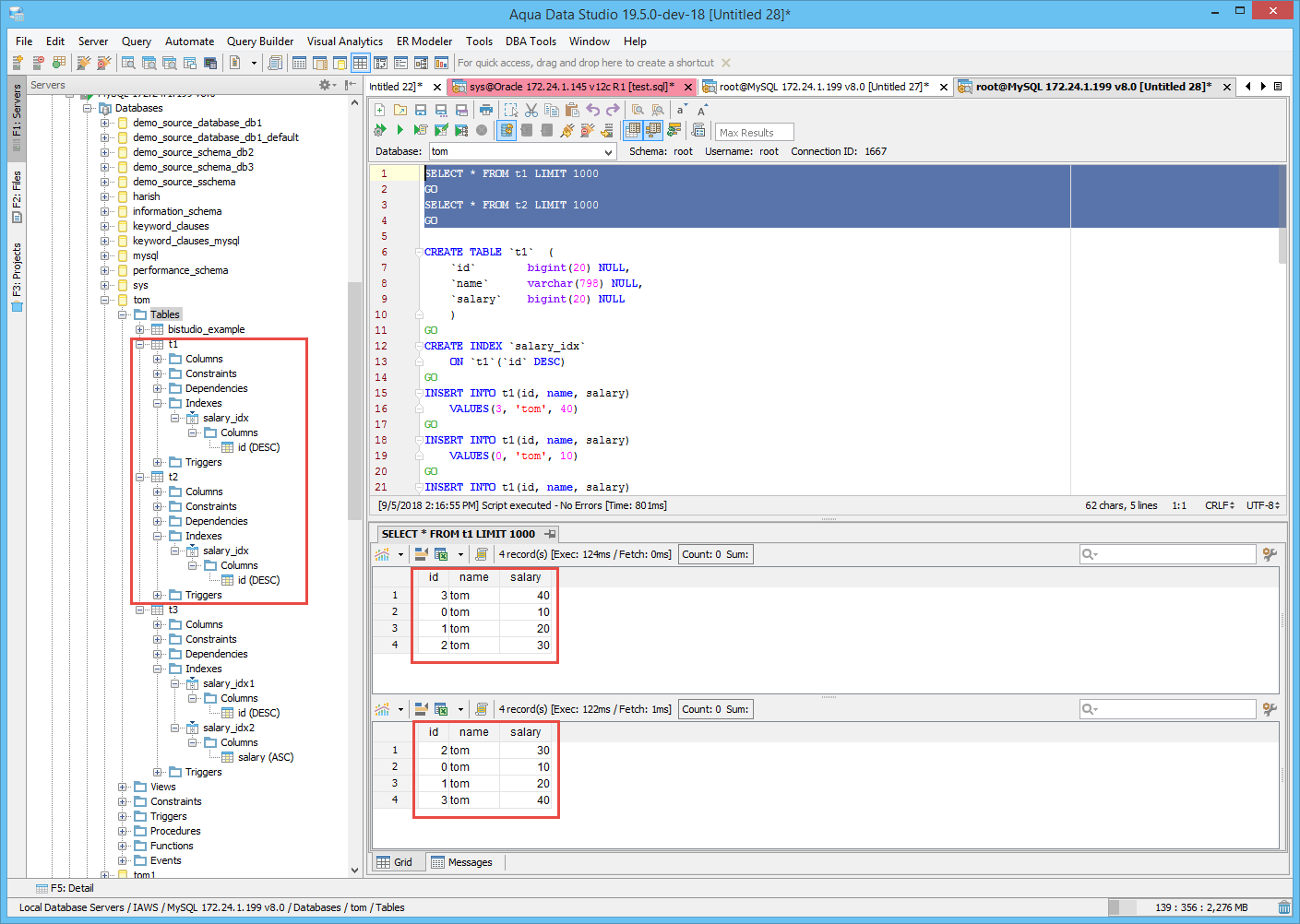Open the line ending CRLF dropdown
The image size is (1300, 924).
[x=1219, y=505]
